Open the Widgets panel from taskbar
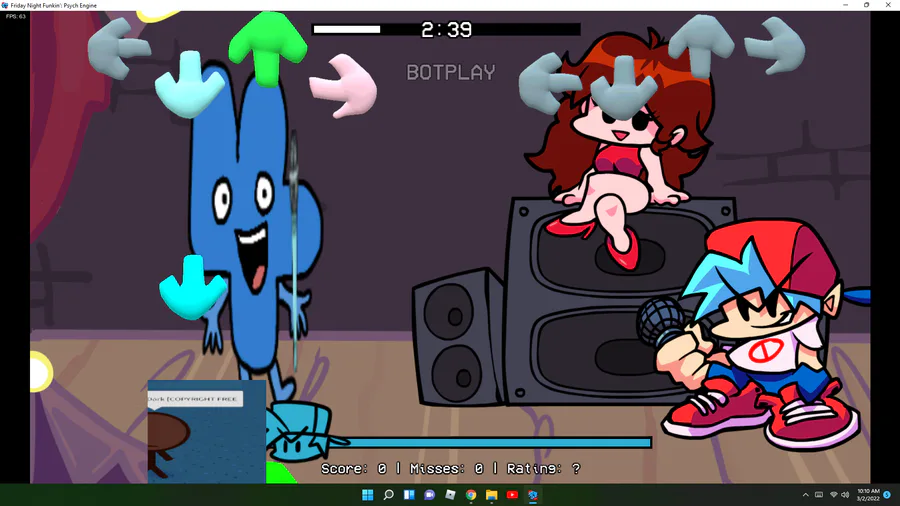The height and width of the screenshot is (506, 900). pos(409,495)
